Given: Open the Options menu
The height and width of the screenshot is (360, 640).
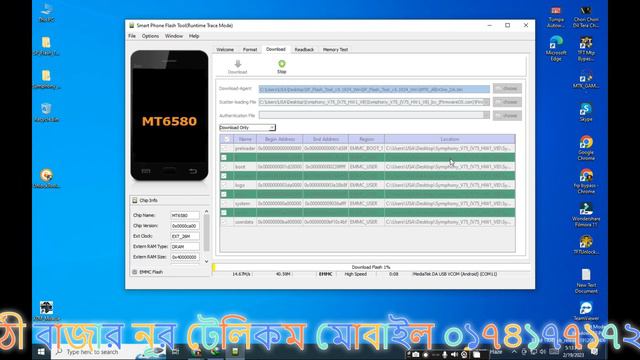Looking at the screenshot, I should click(150, 36).
